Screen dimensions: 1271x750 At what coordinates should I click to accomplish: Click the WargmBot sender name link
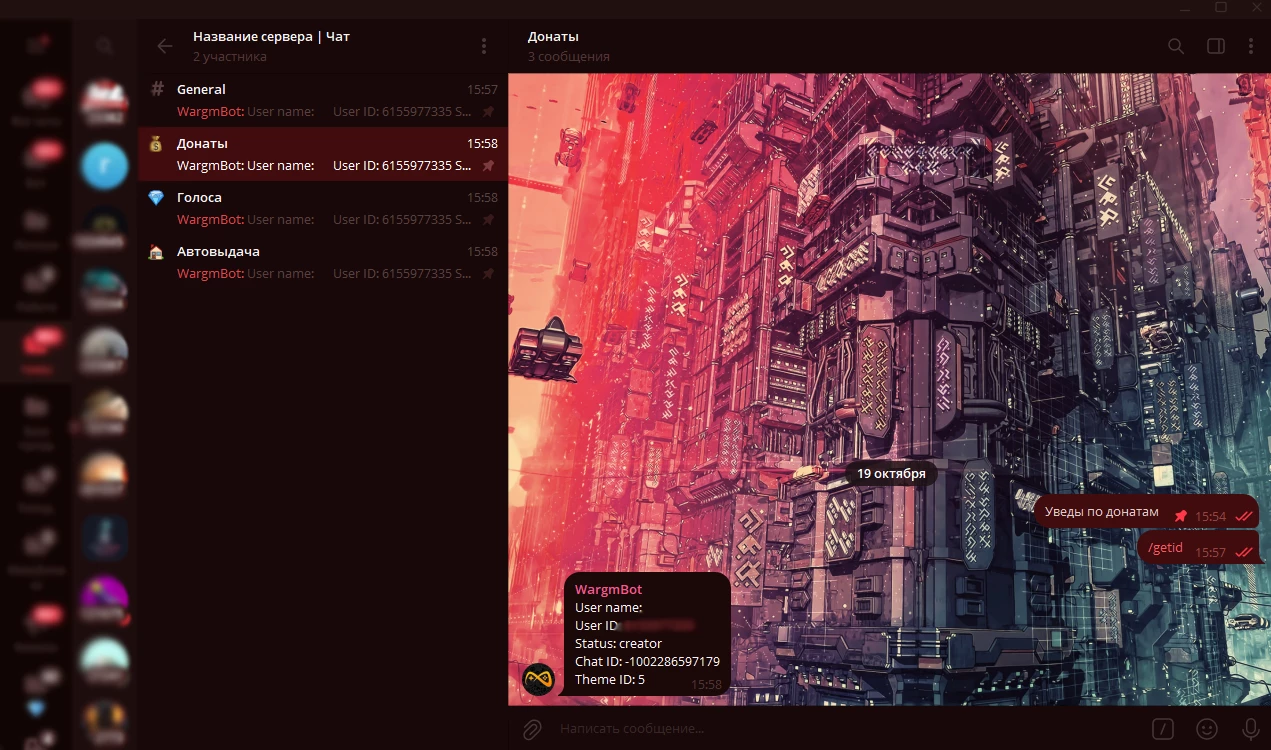click(x=608, y=590)
